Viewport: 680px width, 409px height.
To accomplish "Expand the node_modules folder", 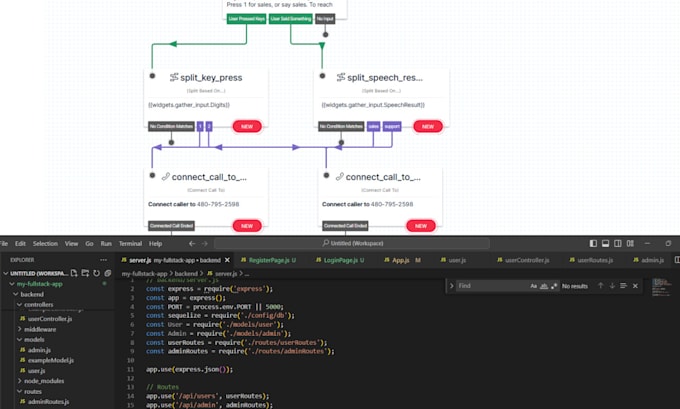I will 19,381.
